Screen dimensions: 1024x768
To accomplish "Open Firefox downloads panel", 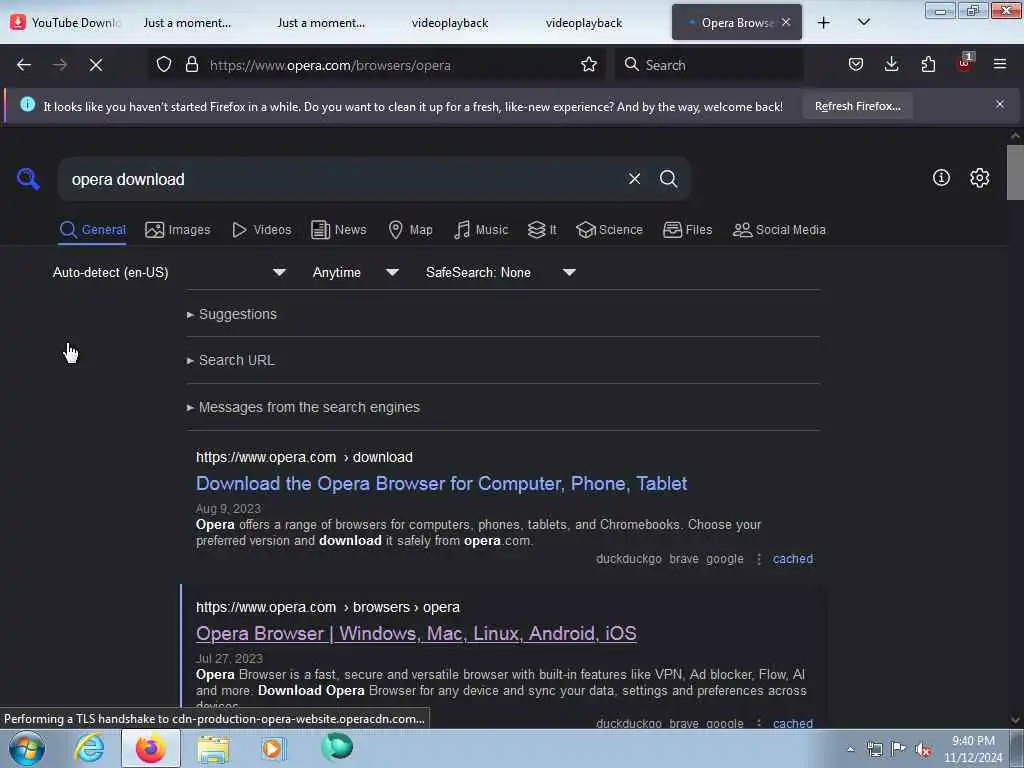I will [891, 65].
